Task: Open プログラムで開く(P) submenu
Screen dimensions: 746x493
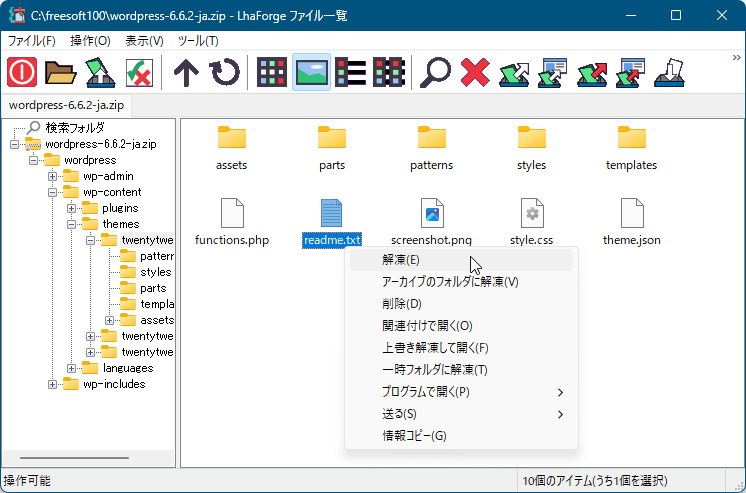Action: (x=461, y=392)
